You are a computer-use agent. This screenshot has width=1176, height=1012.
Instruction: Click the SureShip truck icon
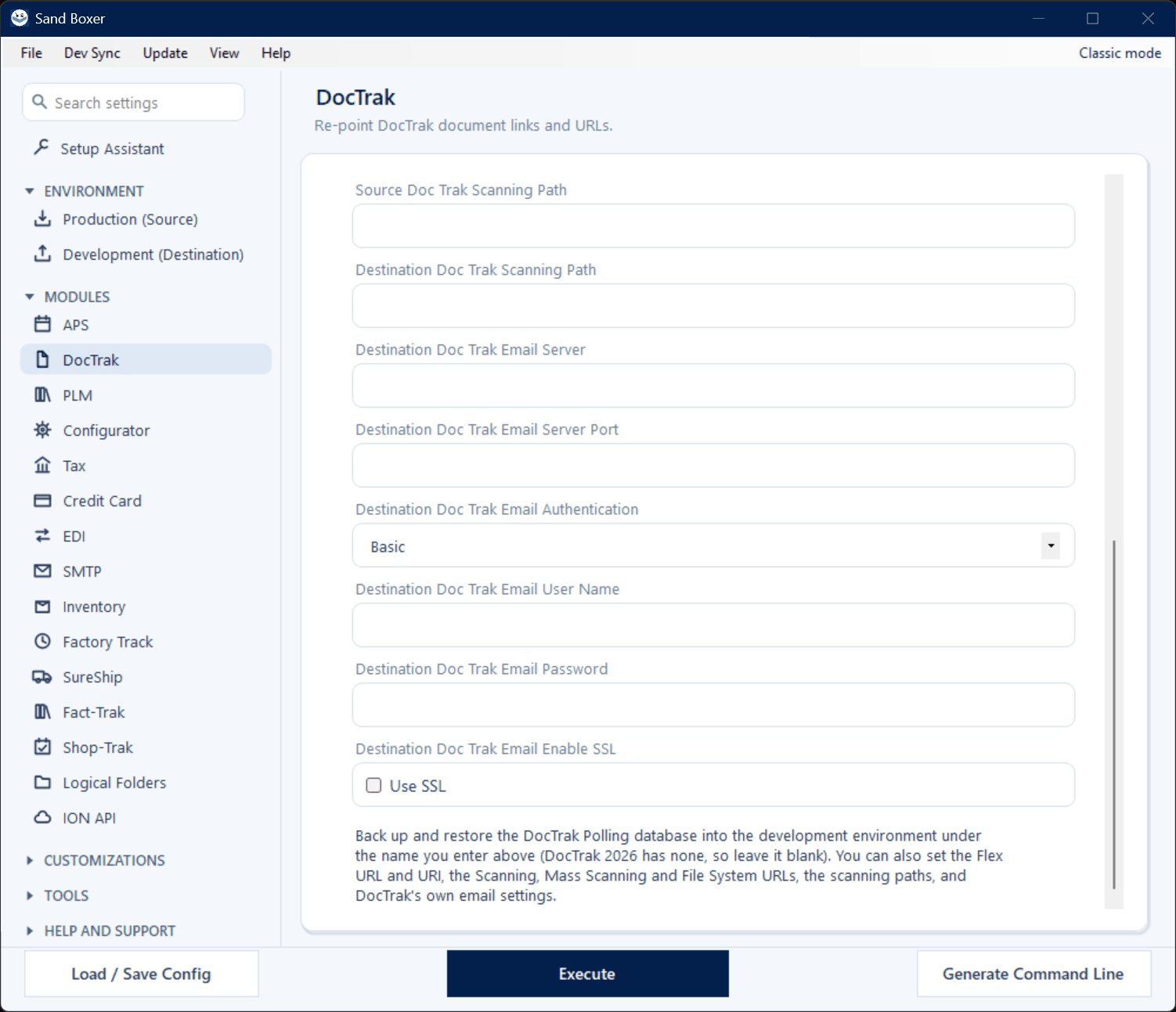(42, 676)
